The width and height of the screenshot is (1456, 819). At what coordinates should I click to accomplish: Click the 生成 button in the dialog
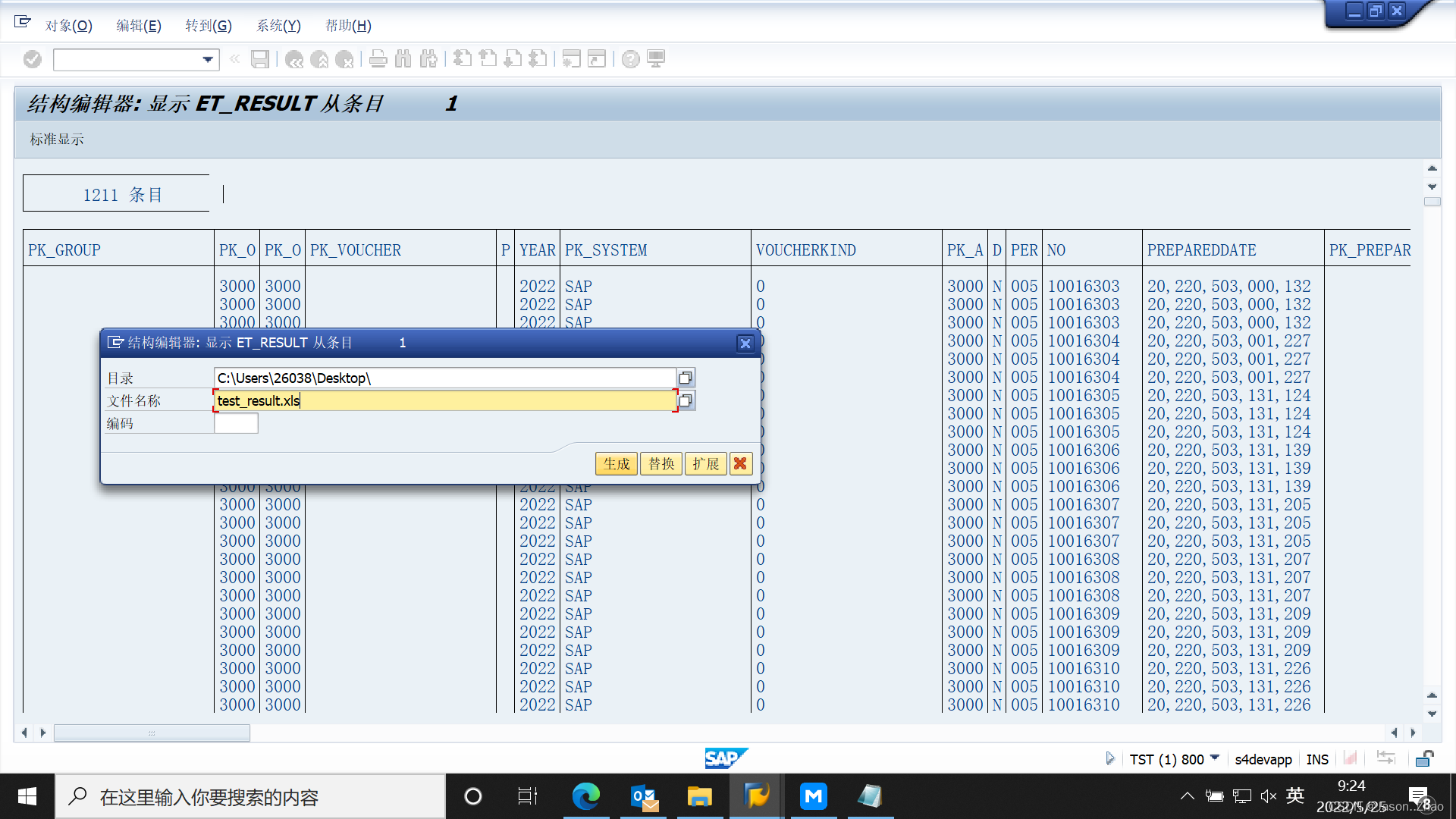[616, 463]
